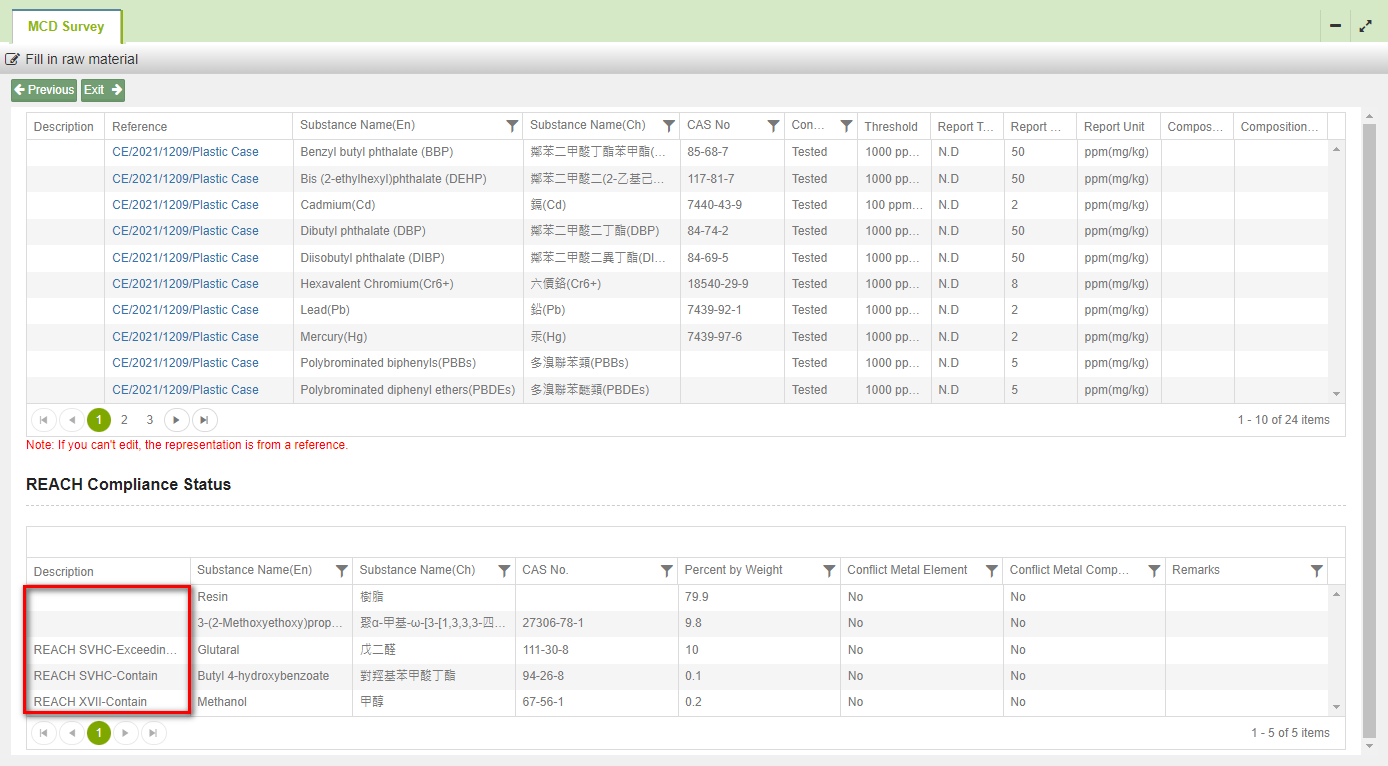
Task: Open reference link for Mercury(Hg) row
Action: coord(185,337)
